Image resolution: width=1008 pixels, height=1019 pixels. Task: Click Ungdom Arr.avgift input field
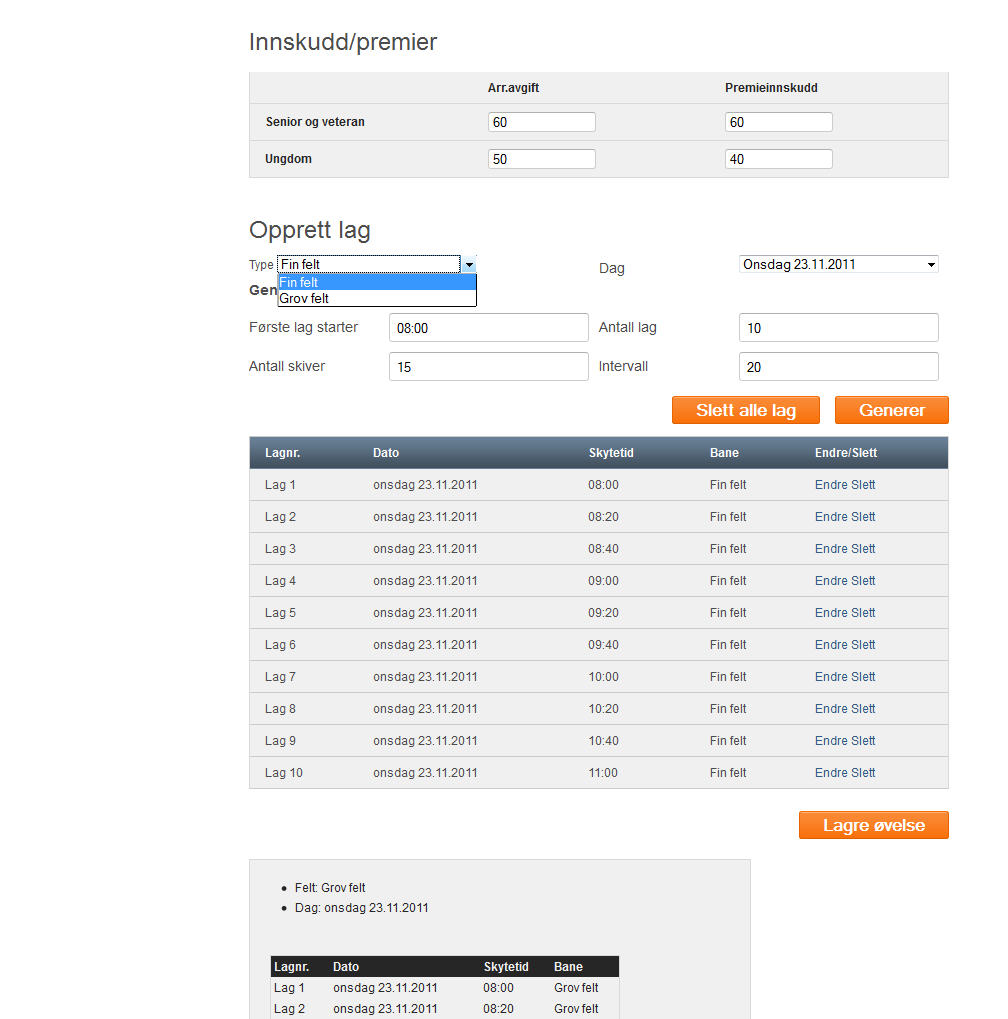click(542, 159)
